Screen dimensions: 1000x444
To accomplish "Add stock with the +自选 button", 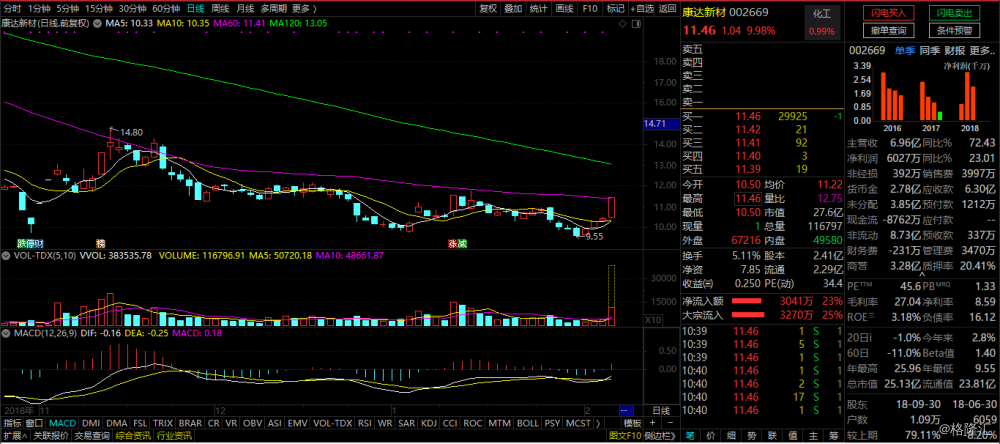I will click(x=642, y=8).
